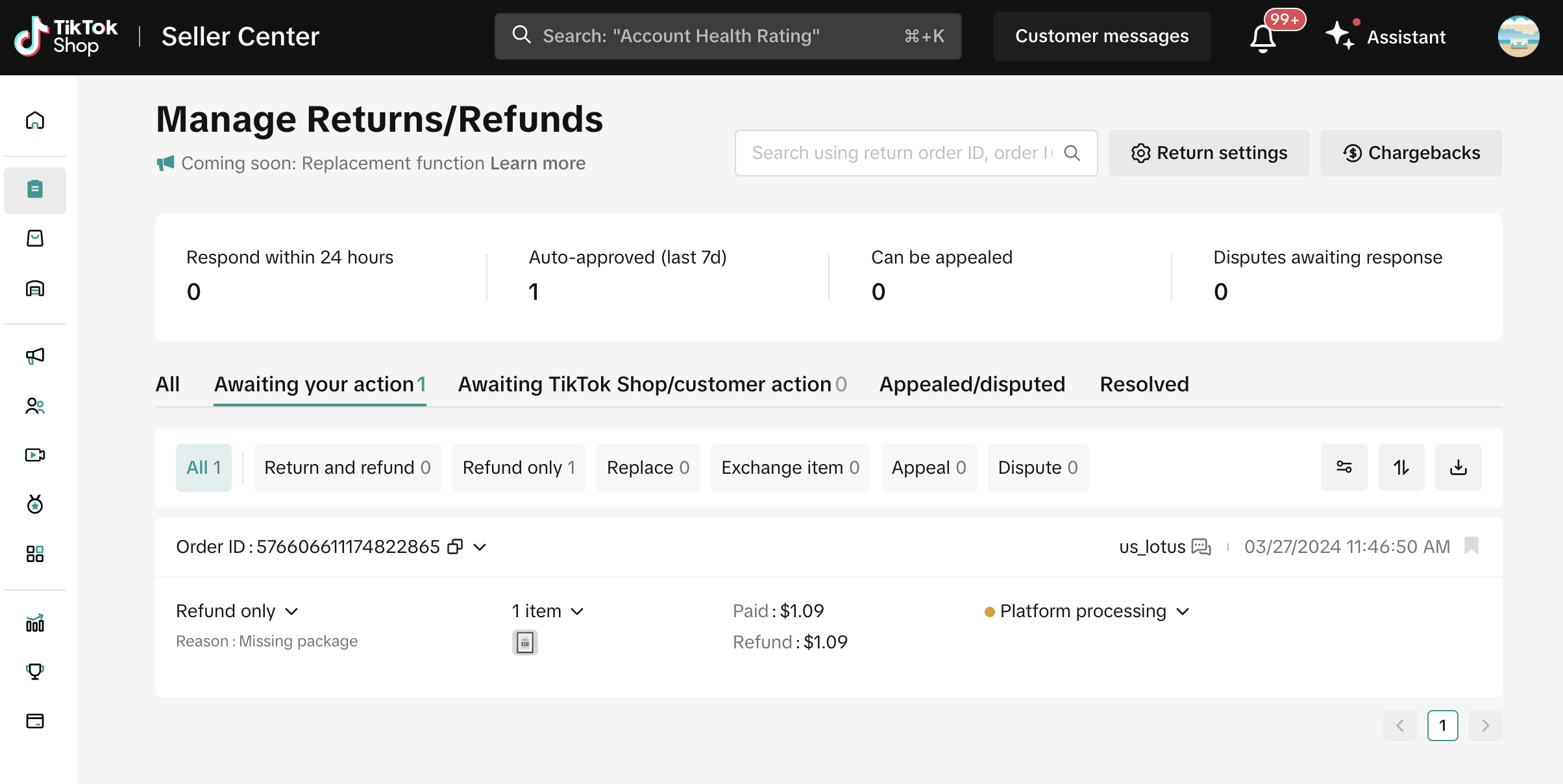Open the filter settings icon
This screenshot has width=1563, height=784.
point(1344,467)
